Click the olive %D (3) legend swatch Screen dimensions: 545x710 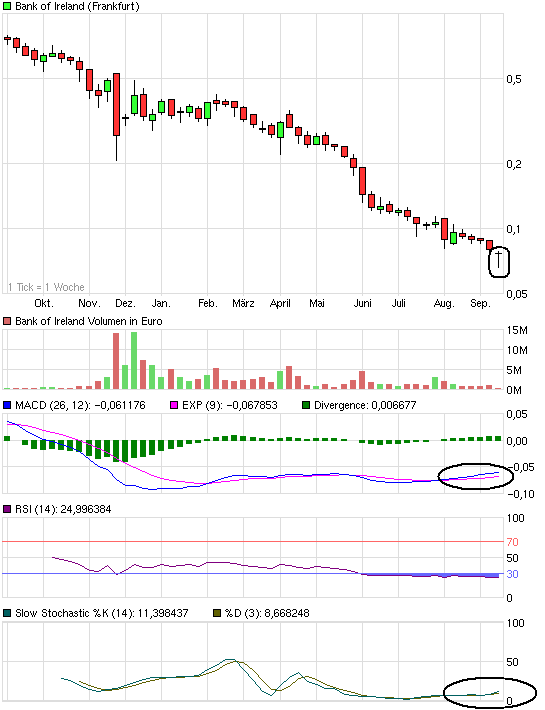coord(217,613)
